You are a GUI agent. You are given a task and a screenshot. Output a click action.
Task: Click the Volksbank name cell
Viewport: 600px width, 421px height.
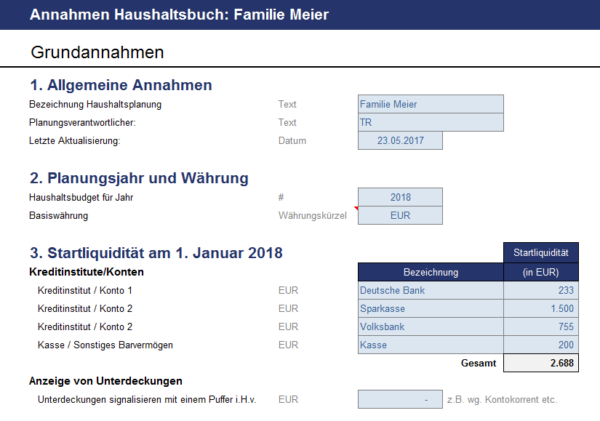(x=430, y=326)
